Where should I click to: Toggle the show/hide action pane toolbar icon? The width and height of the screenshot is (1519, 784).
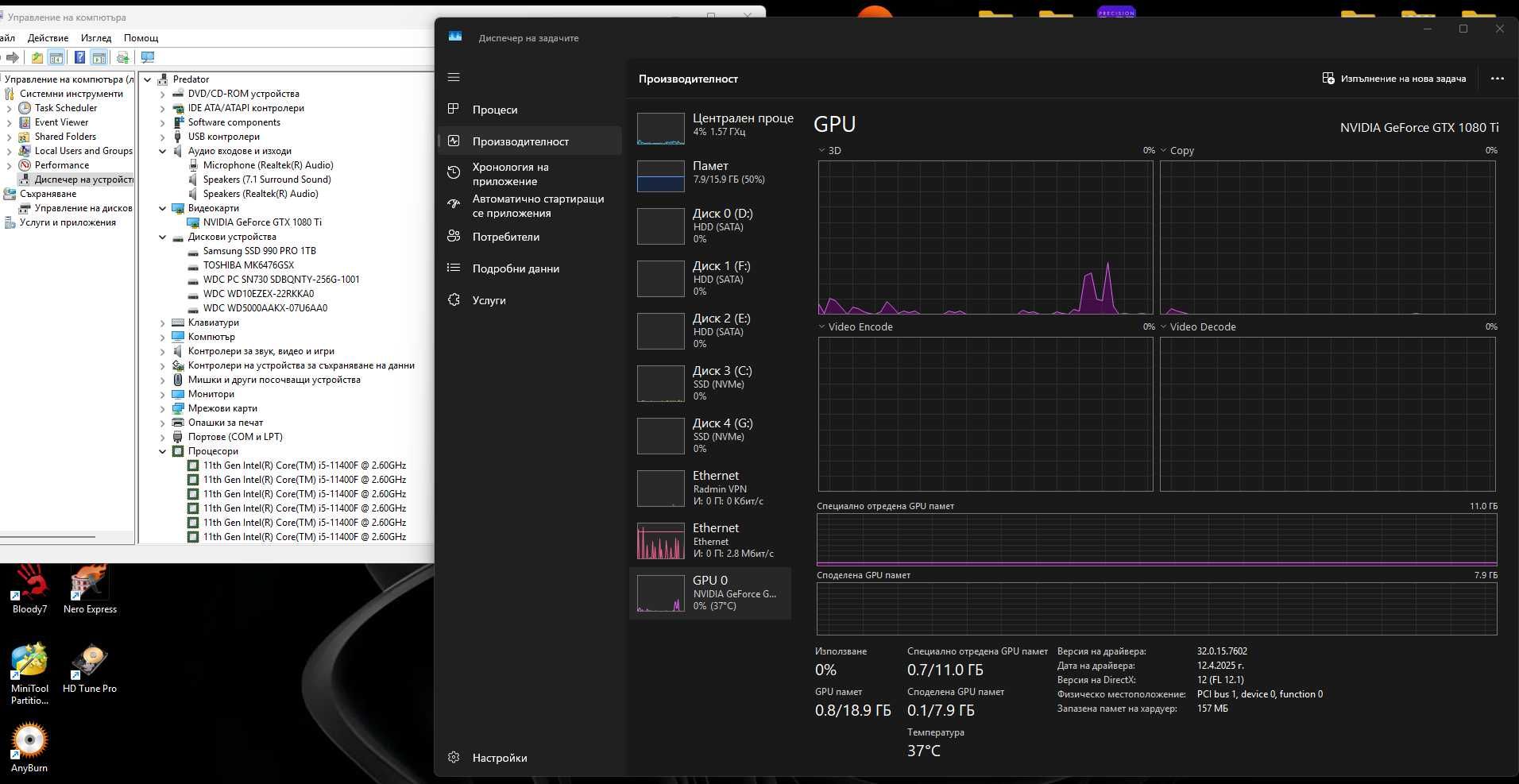pos(99,57)
